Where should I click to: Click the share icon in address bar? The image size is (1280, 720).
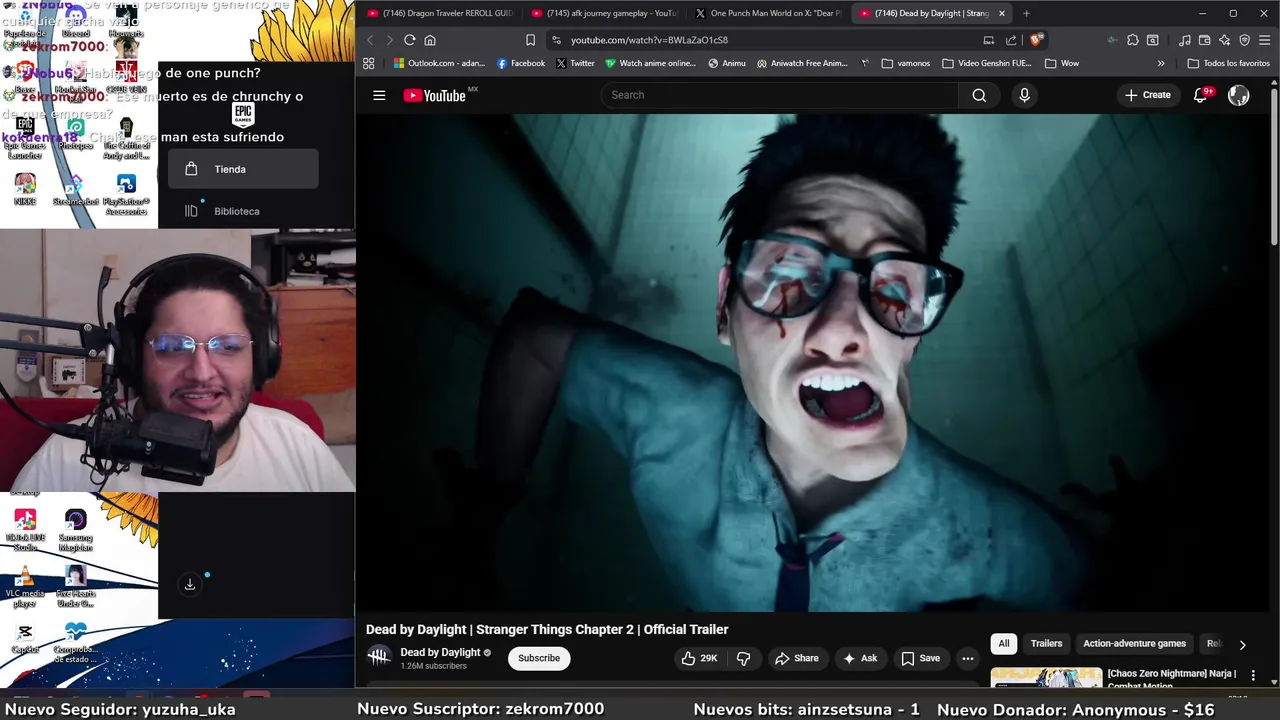1011,40
